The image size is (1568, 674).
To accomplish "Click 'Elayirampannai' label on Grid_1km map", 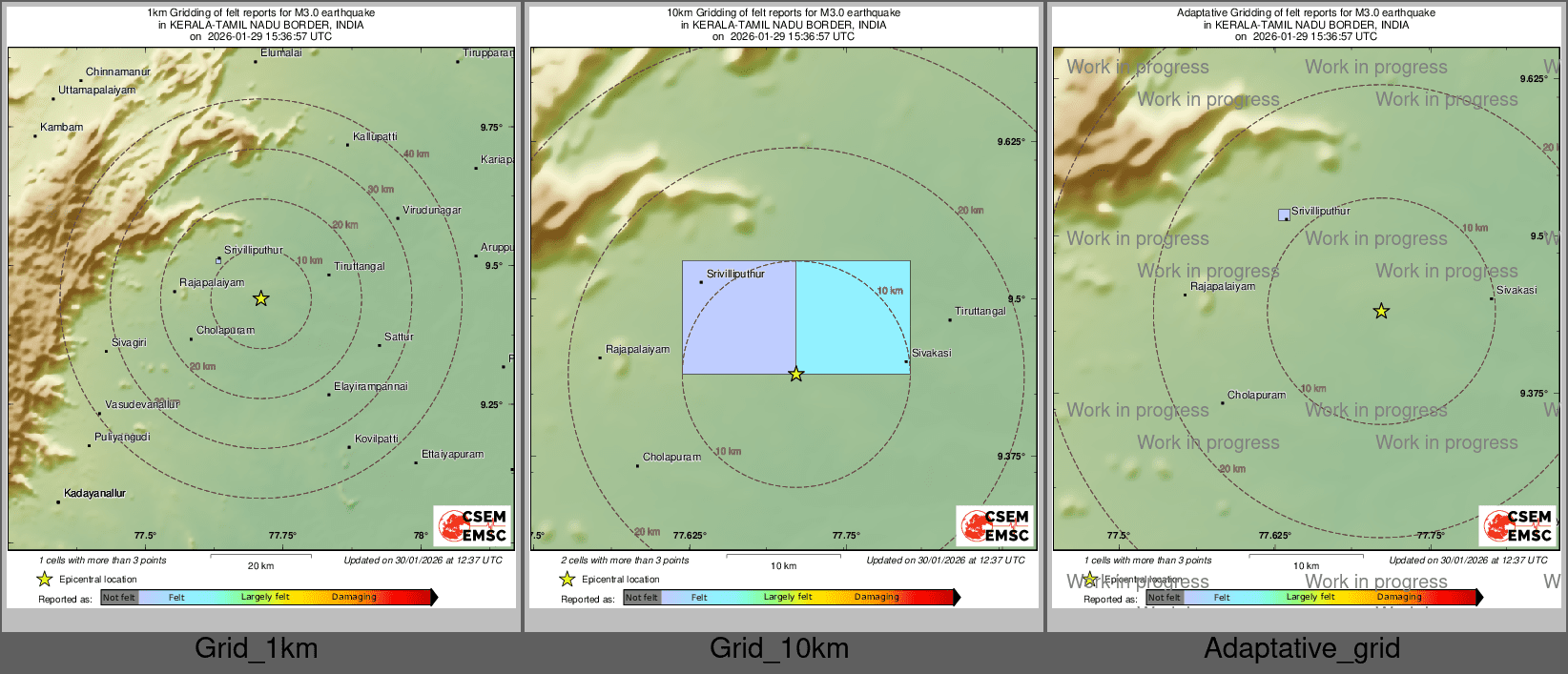I will (371, 386).
